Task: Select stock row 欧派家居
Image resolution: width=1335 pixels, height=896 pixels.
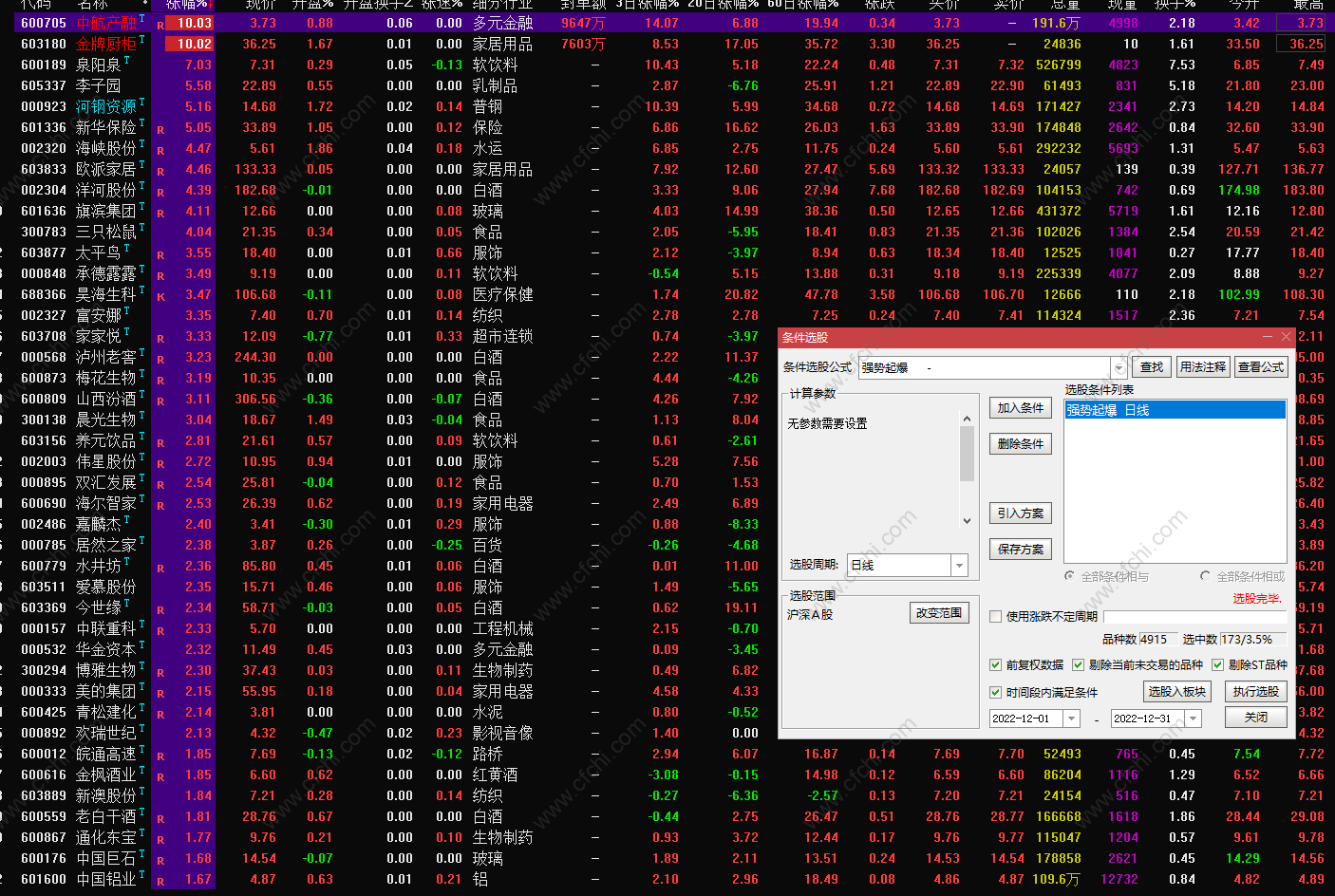Action: click(x=667, y=169)
